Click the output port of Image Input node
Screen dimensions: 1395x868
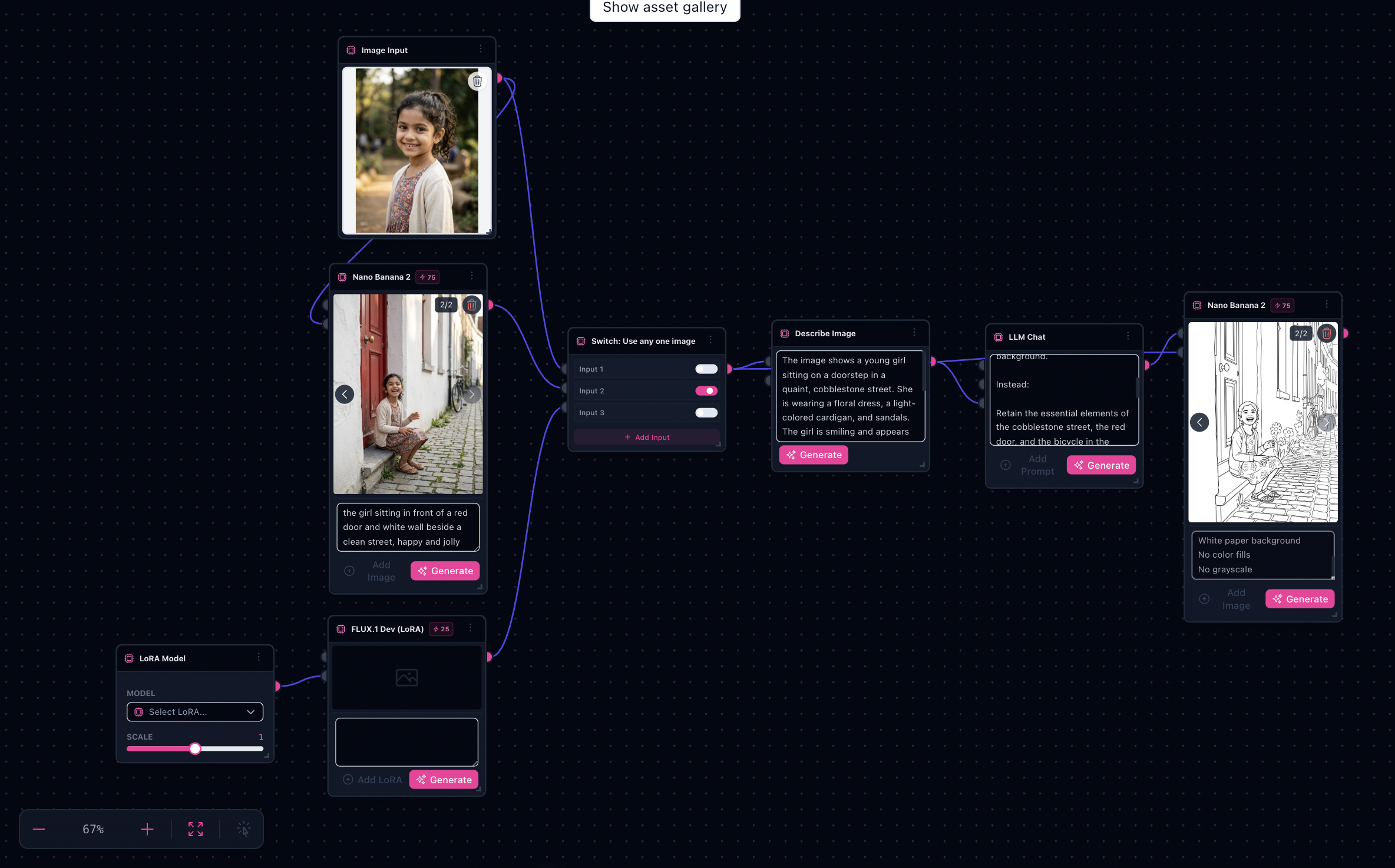[499, 78]
